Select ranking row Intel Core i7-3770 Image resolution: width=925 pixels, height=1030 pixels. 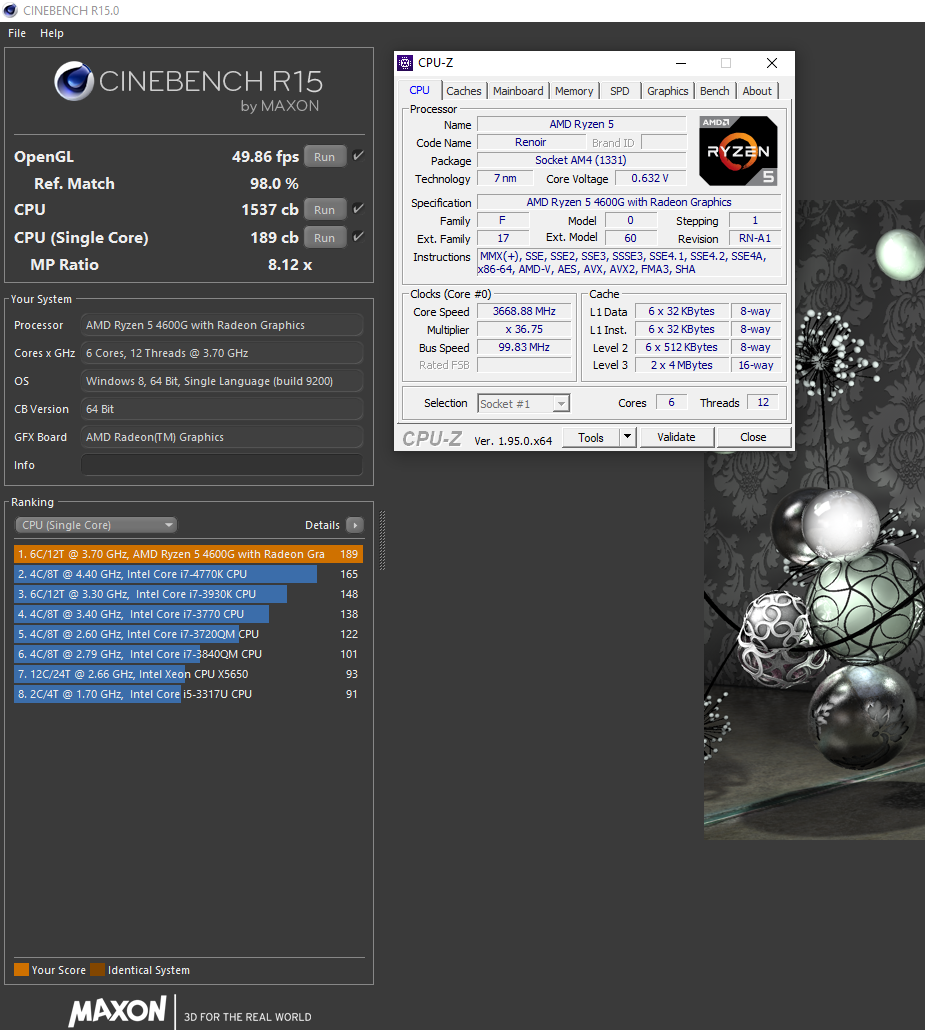[189, 614]
